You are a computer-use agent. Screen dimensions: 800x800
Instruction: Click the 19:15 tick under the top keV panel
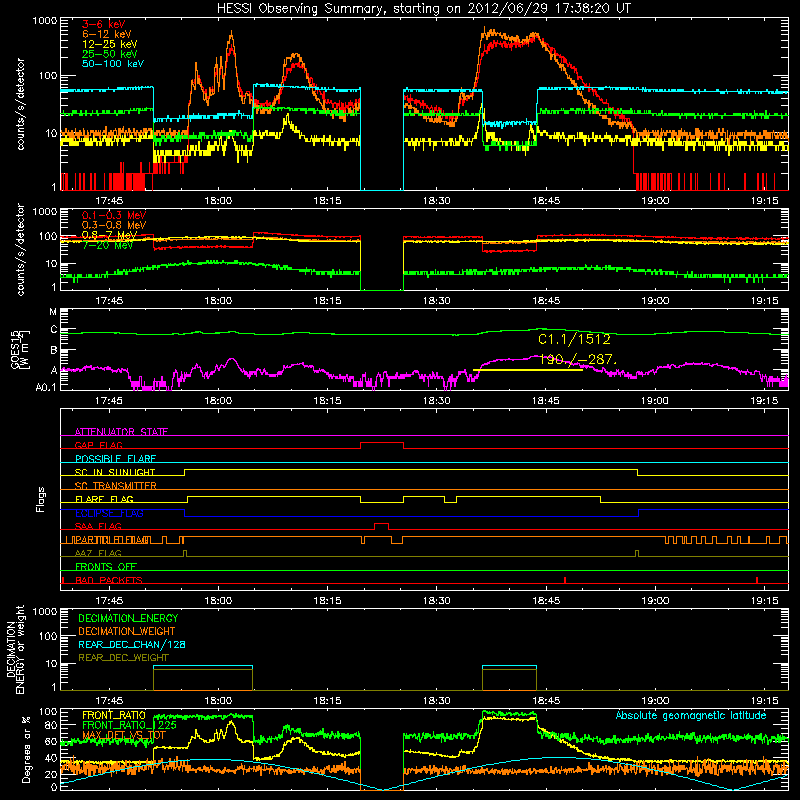(764, 201)
